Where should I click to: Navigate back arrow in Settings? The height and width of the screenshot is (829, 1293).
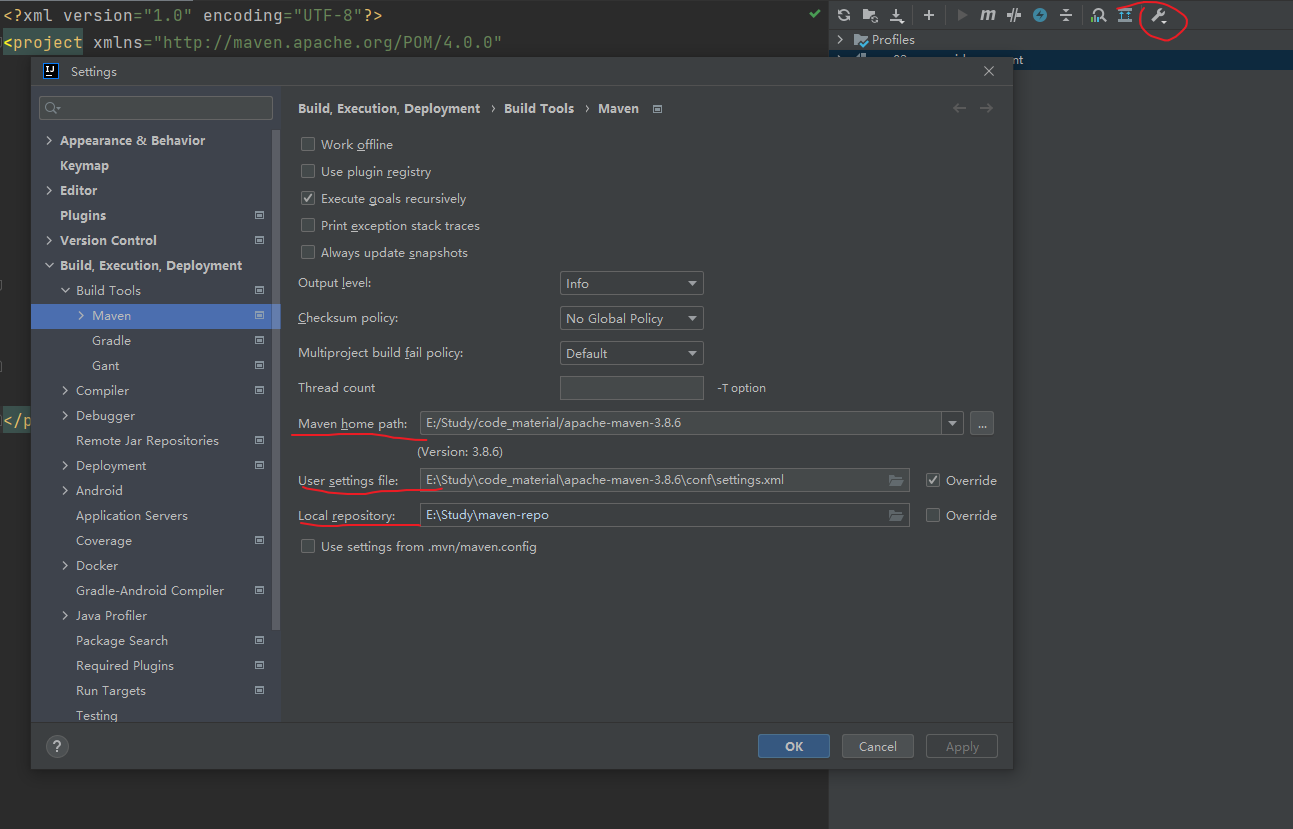click(960, 108)
